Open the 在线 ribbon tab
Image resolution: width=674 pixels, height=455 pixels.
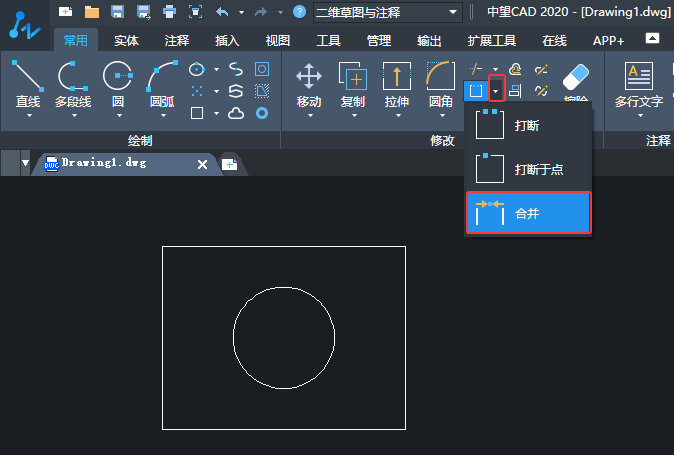[x=555, y=40]
